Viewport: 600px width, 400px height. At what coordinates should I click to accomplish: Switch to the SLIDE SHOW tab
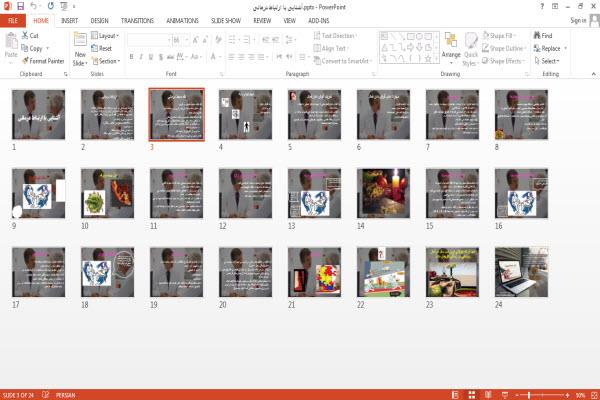tap(226, 21)
